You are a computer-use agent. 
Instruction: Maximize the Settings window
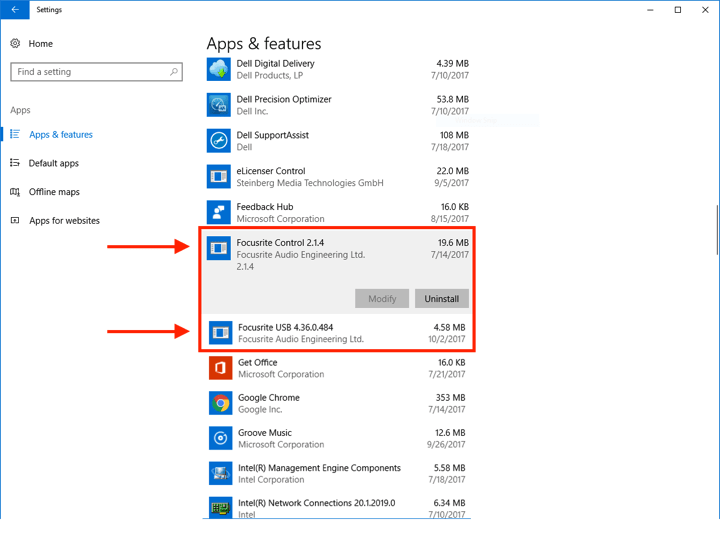coord(678,10)
